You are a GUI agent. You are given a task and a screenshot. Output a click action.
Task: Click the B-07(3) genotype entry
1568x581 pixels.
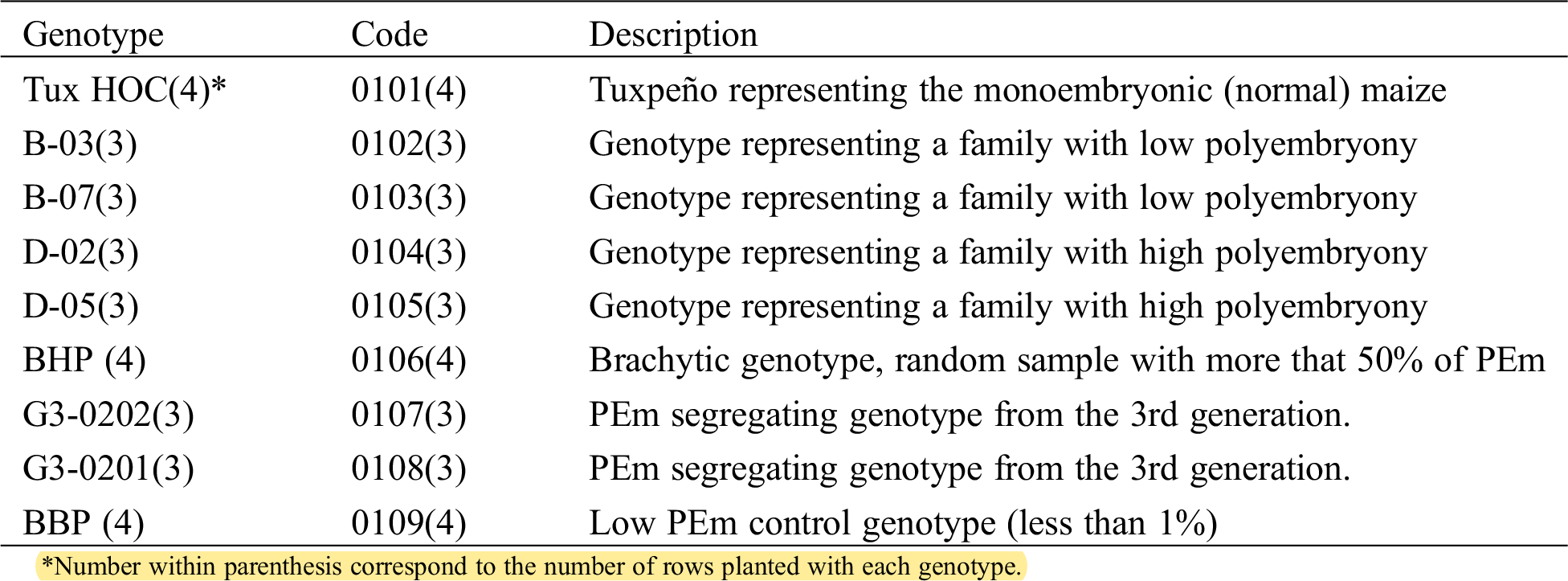pyautogui.click(x=80, y=198)
